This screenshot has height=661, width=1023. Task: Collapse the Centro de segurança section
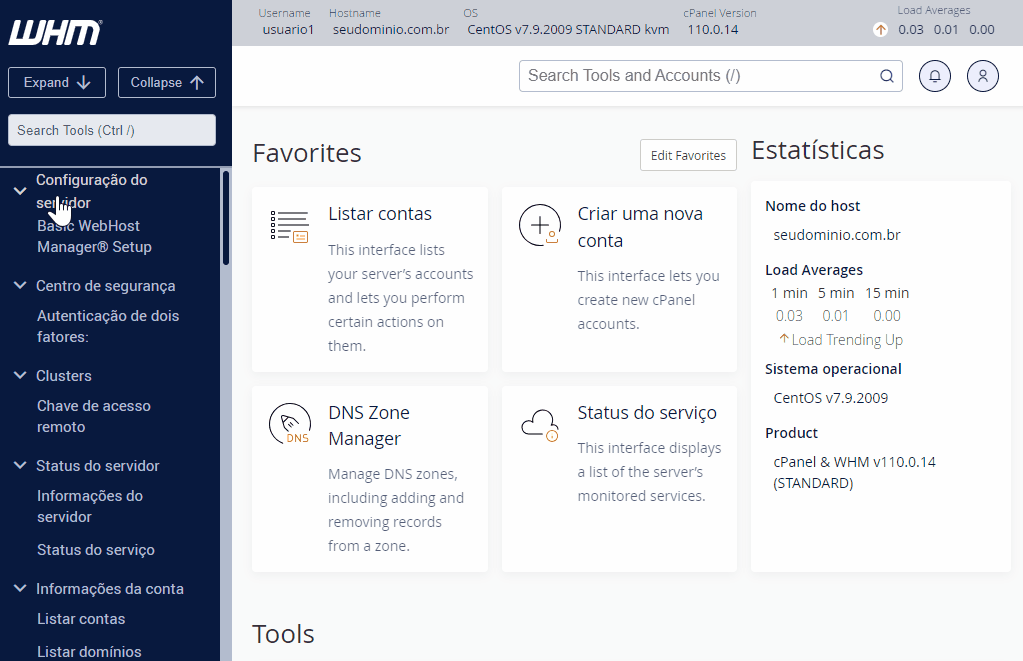(x=20, y=286)
